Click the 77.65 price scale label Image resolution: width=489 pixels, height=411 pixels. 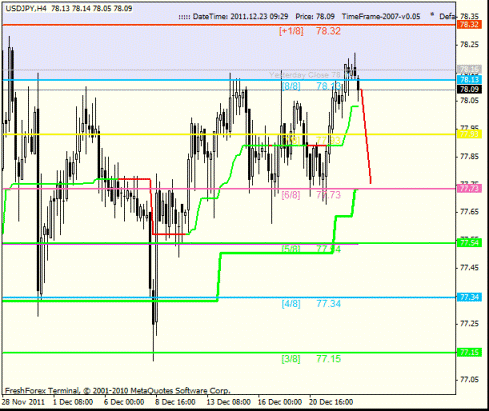pyautogui.click(x=469, y=212)
